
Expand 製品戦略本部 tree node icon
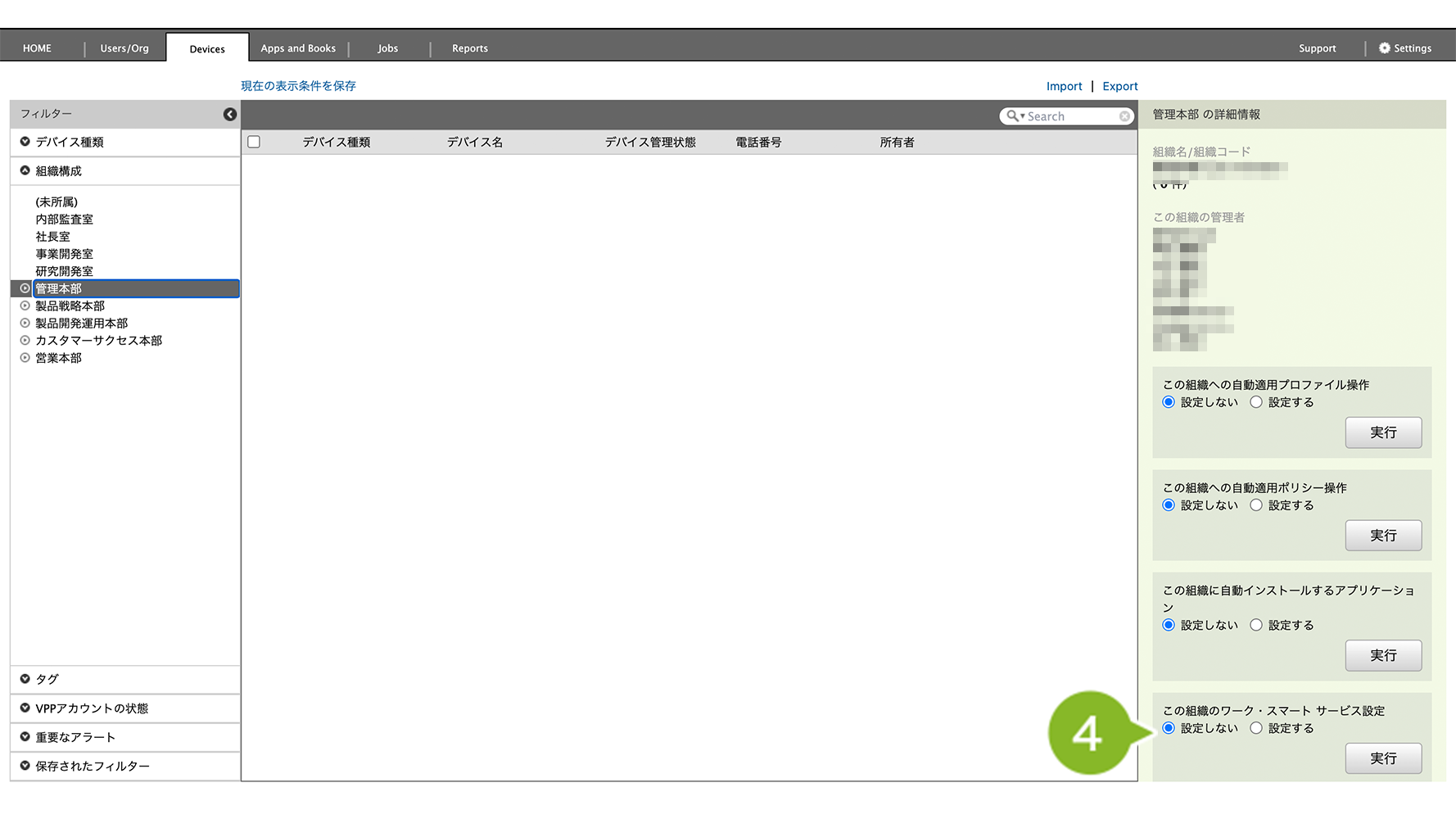click(x=25, y=305)
